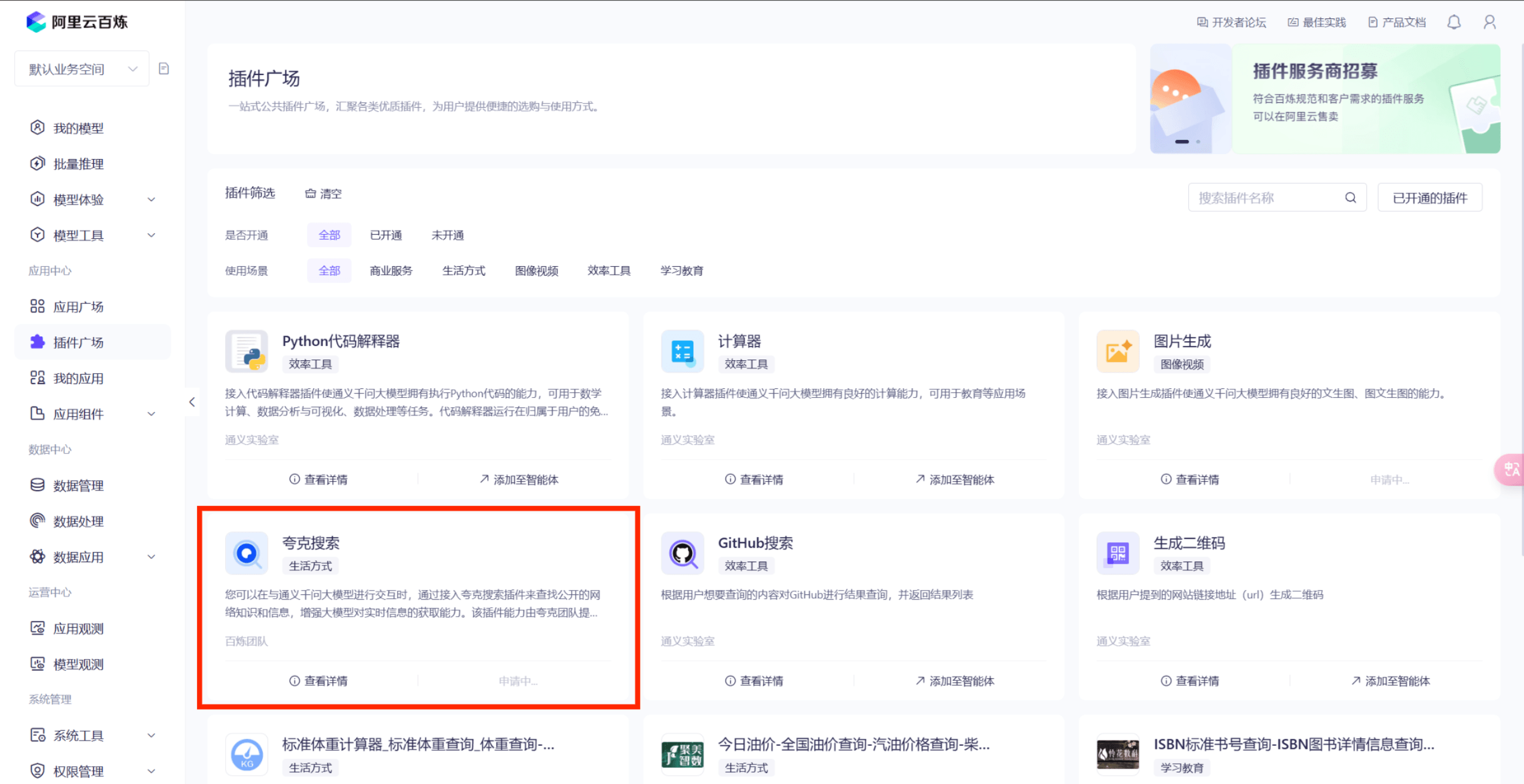
Task: Open 我的应用 in sidebar
Action: coord(92,378)
